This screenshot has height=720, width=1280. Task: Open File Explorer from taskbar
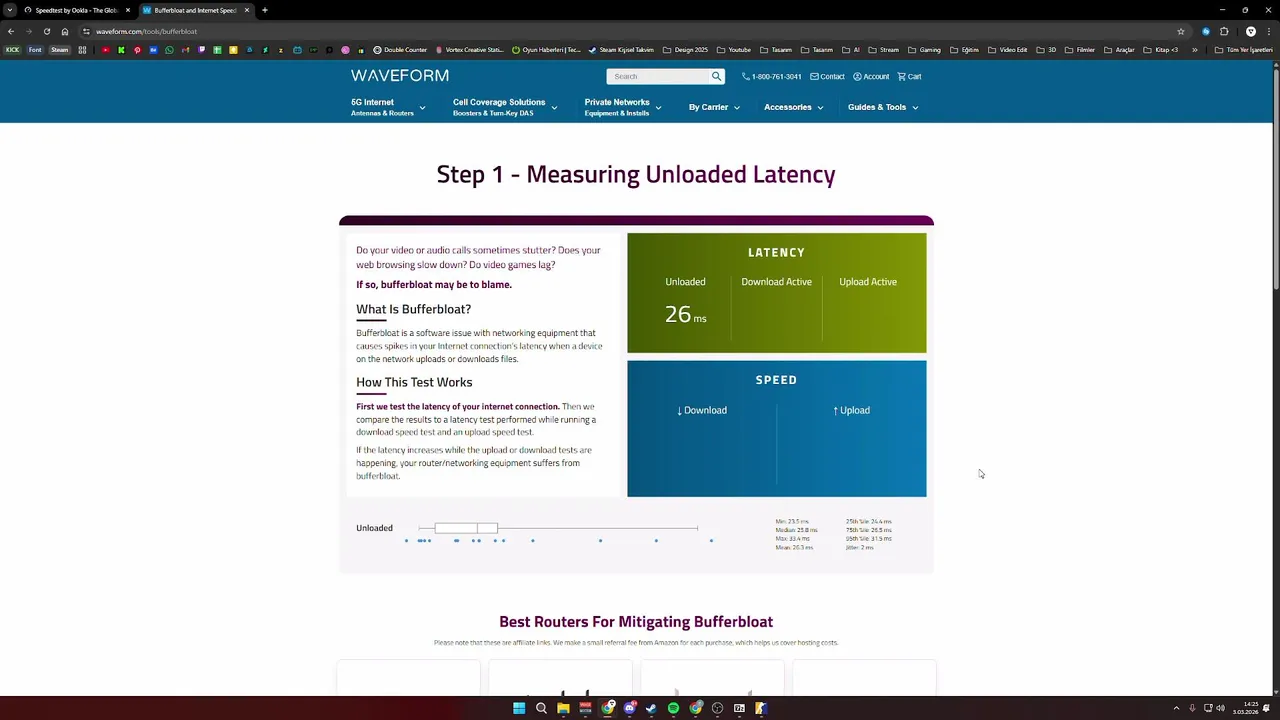click(563, 708)
